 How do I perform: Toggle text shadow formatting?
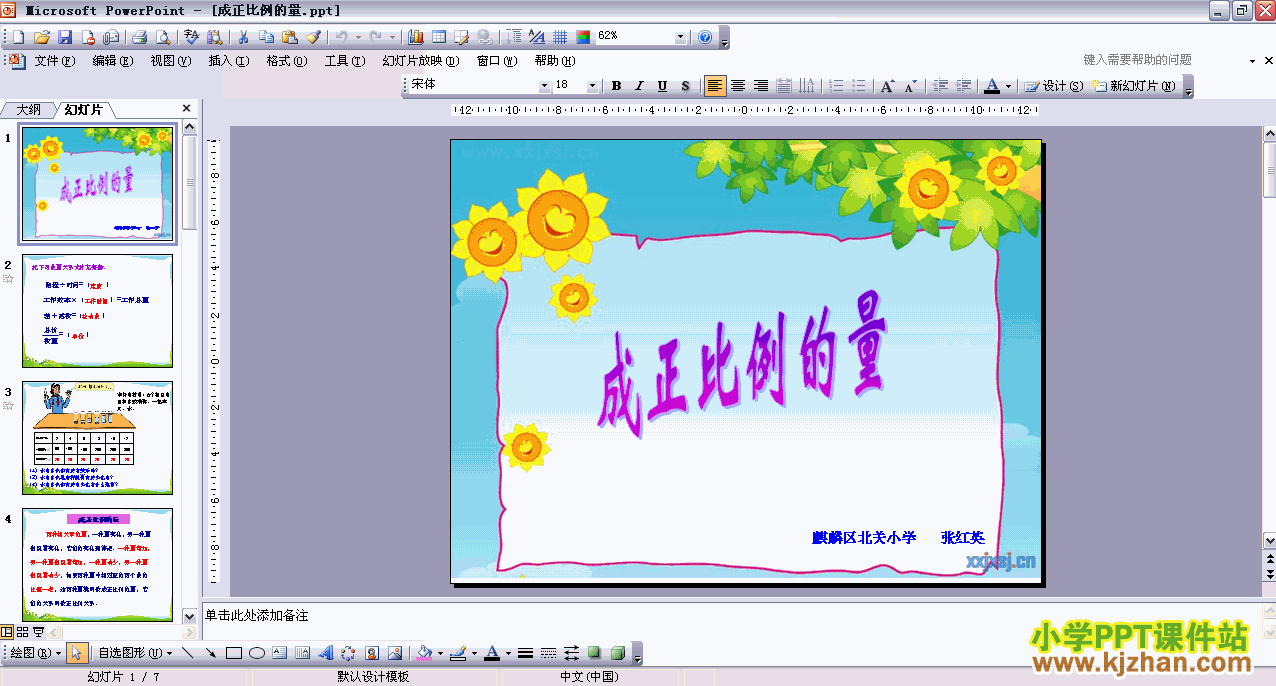685,86
